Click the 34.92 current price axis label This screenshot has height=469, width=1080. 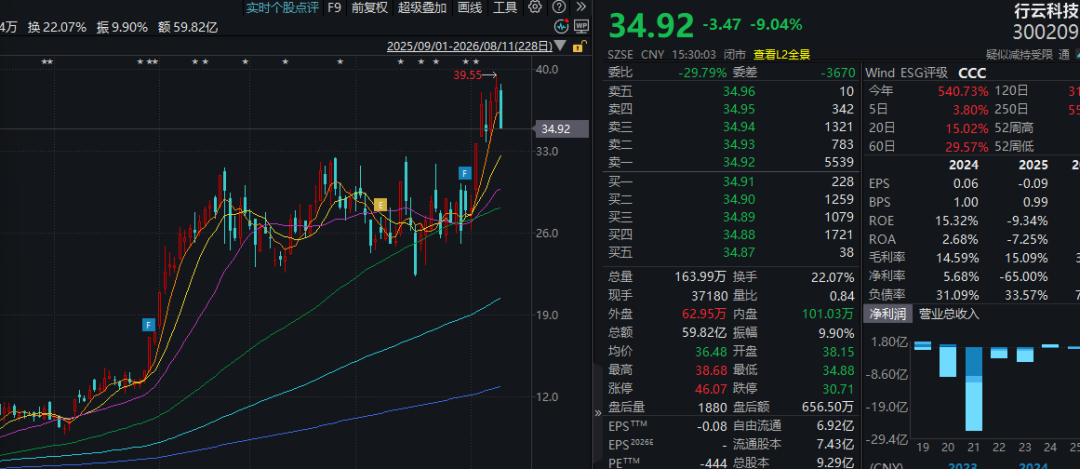[562, 129]
